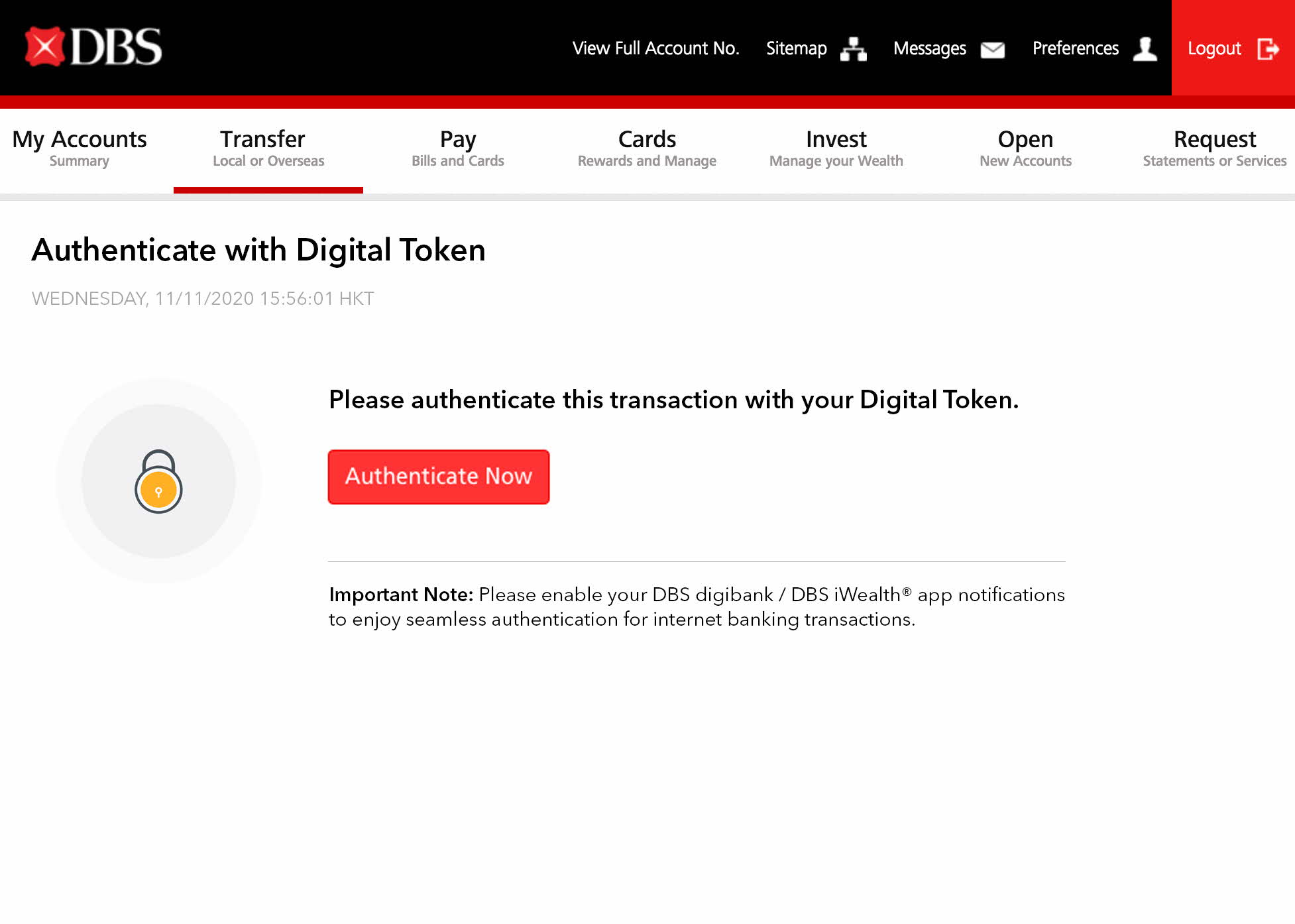Click the Logout text label

coord(1213,48)
